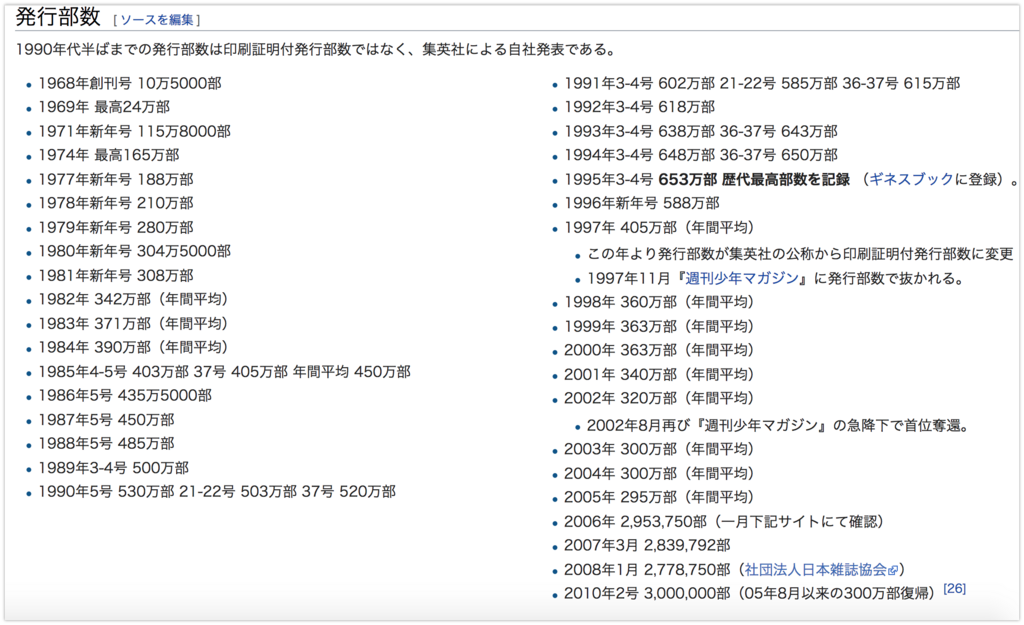Select the 1968年創刊号 10万5000部 entry
This screenshot has width=1024, height=625.
pos(130,84)
